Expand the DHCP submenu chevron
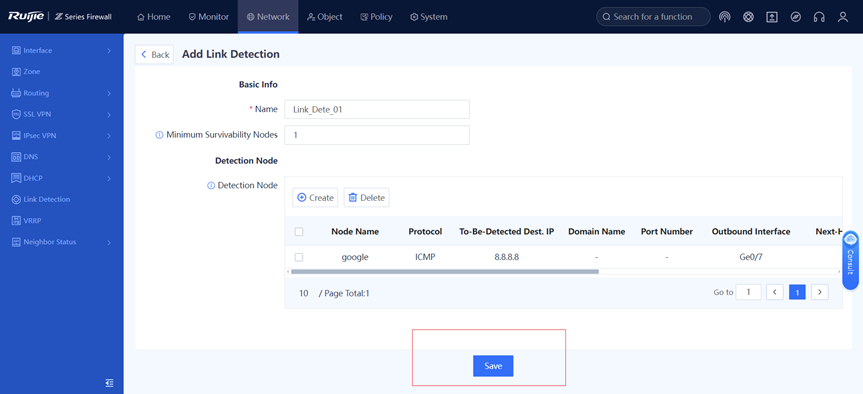 109,178
